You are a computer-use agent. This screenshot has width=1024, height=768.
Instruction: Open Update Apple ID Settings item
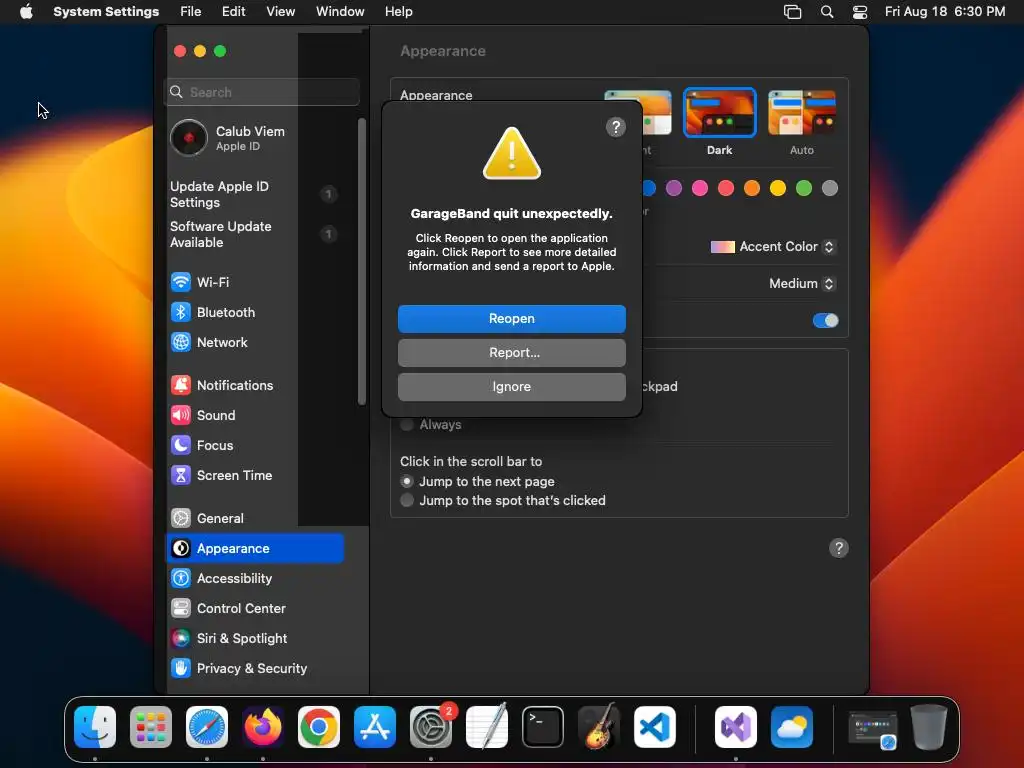pos(253,195)
